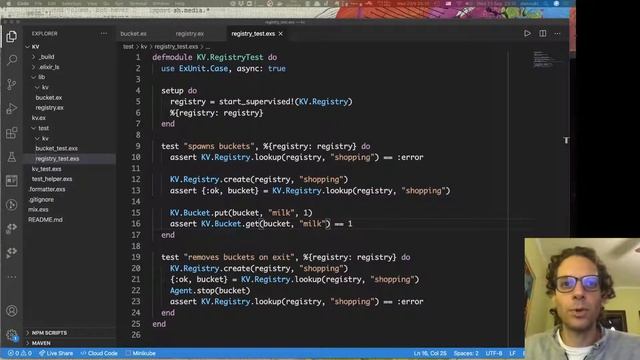Place cursor on 'setup do' line
The width and height of the screenshot is (640, 360).
coord(179,91)
